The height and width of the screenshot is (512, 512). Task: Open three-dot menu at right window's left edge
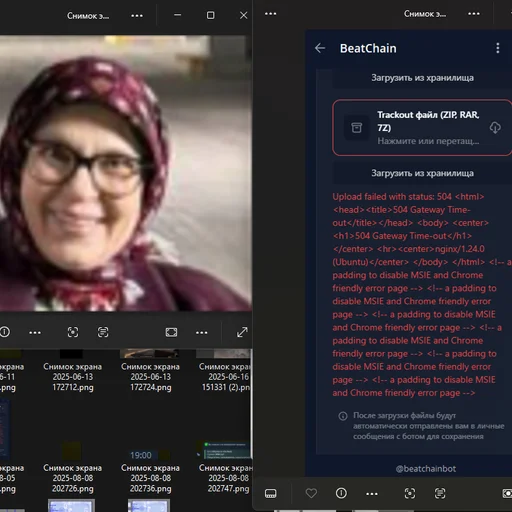pos(270,14)
